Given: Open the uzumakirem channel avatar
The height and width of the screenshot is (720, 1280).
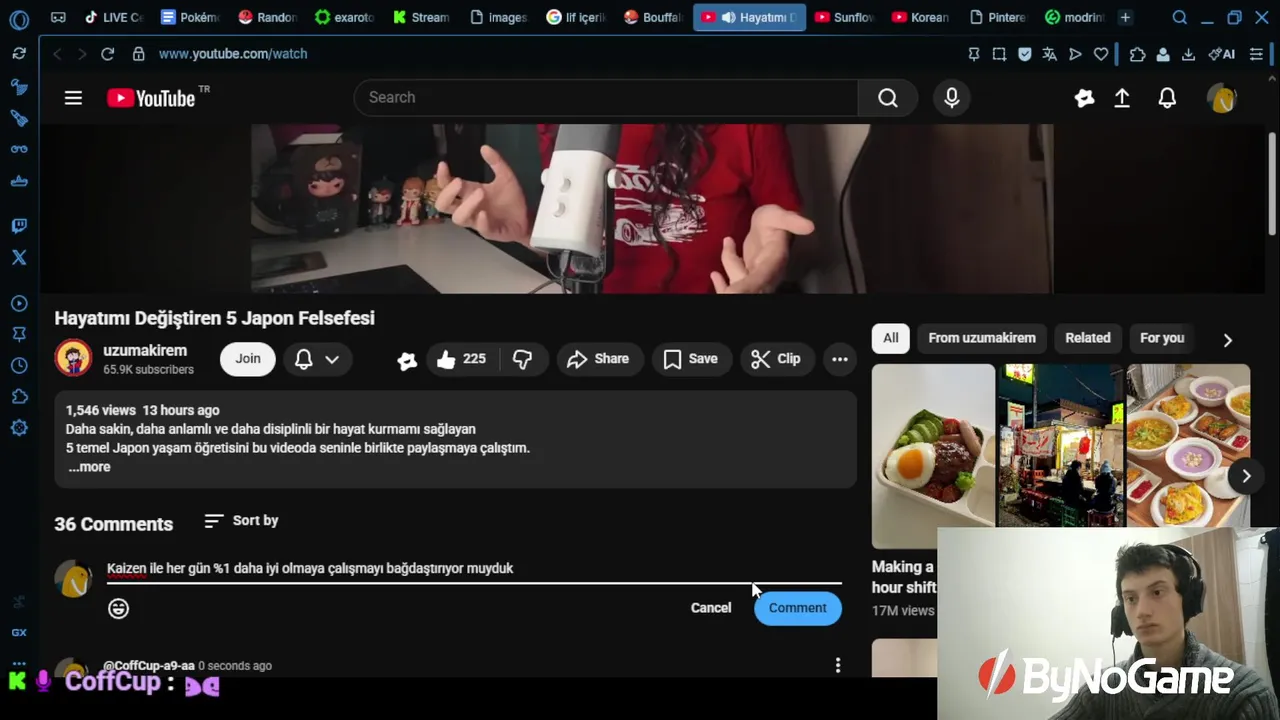Looking at the screenshot, I should click(x=73, y=358).
